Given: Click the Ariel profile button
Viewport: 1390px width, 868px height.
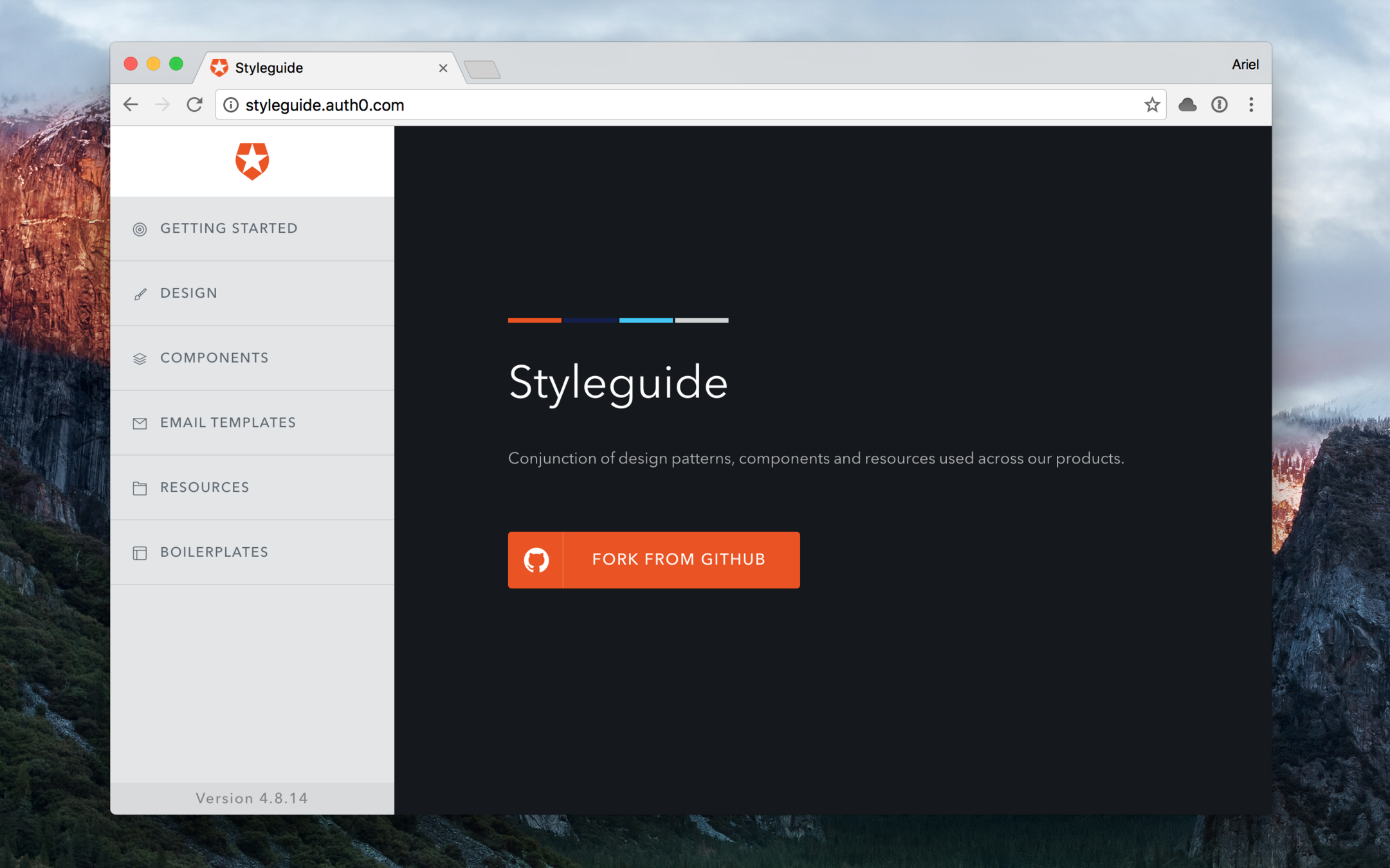Looking at the screenshot, I should [1245, 65].
